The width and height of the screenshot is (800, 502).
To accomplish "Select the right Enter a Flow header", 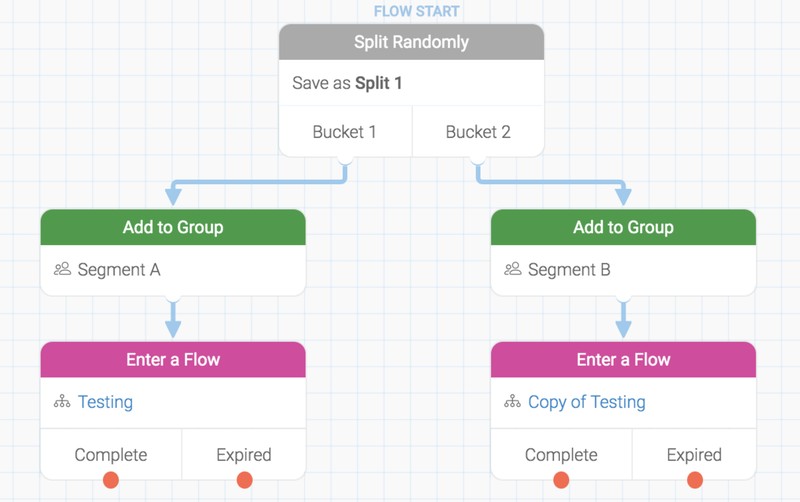I will [x=623, y=360].
